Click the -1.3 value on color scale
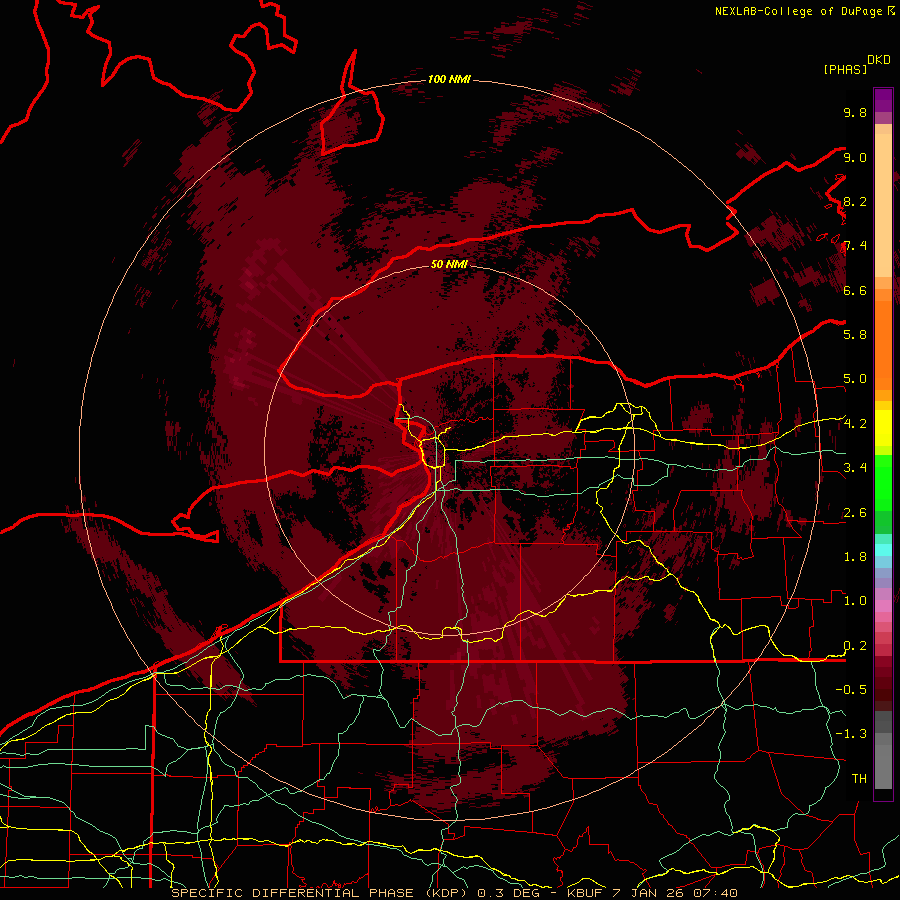This screenshot has height=900, width=900. 851,734
